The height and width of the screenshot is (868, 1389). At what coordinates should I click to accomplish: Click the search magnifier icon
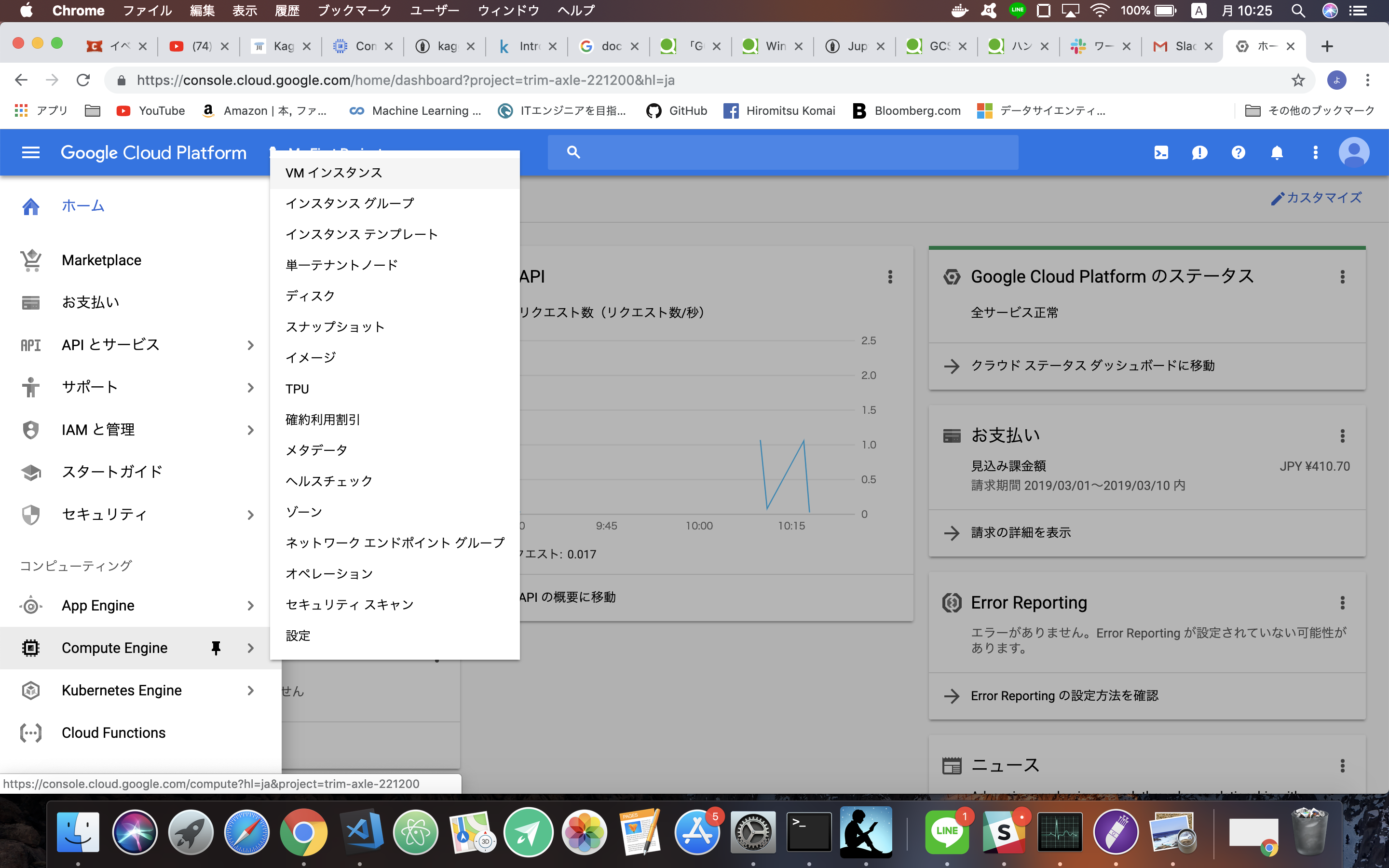573,152
